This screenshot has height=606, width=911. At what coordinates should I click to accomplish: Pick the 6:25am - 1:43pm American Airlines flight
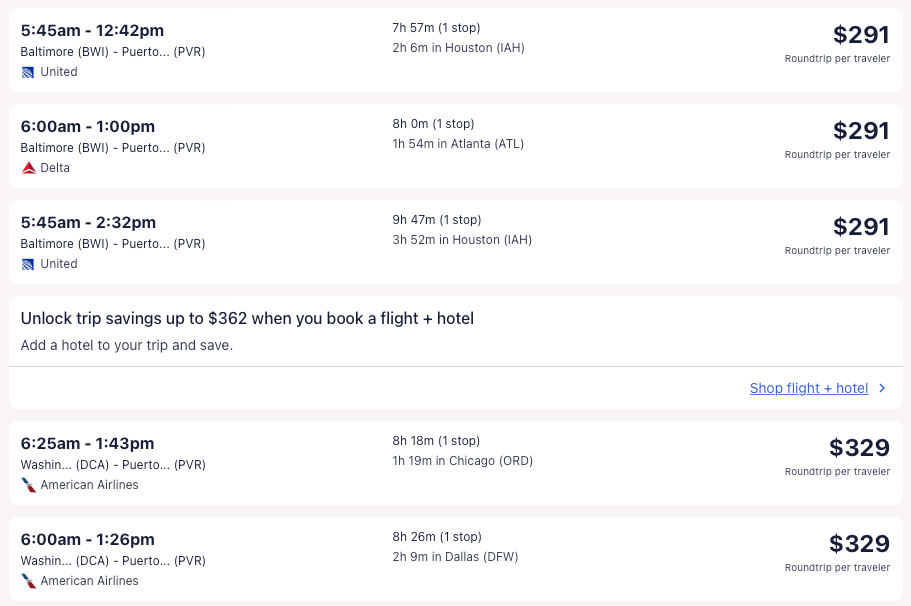coord(88,444)
